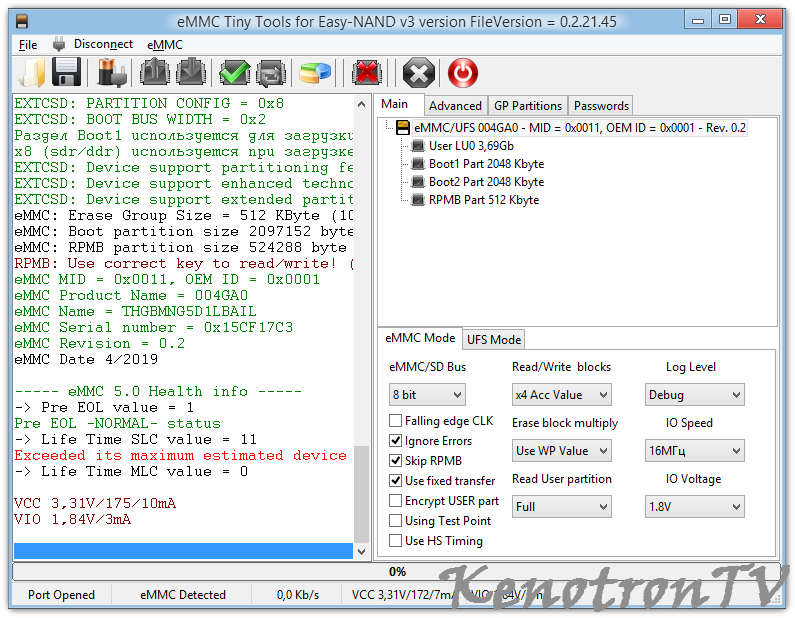Screen dimensions: 795x618
Task: Enable Encrypt USER part checkbox
Action: (395, 501)
